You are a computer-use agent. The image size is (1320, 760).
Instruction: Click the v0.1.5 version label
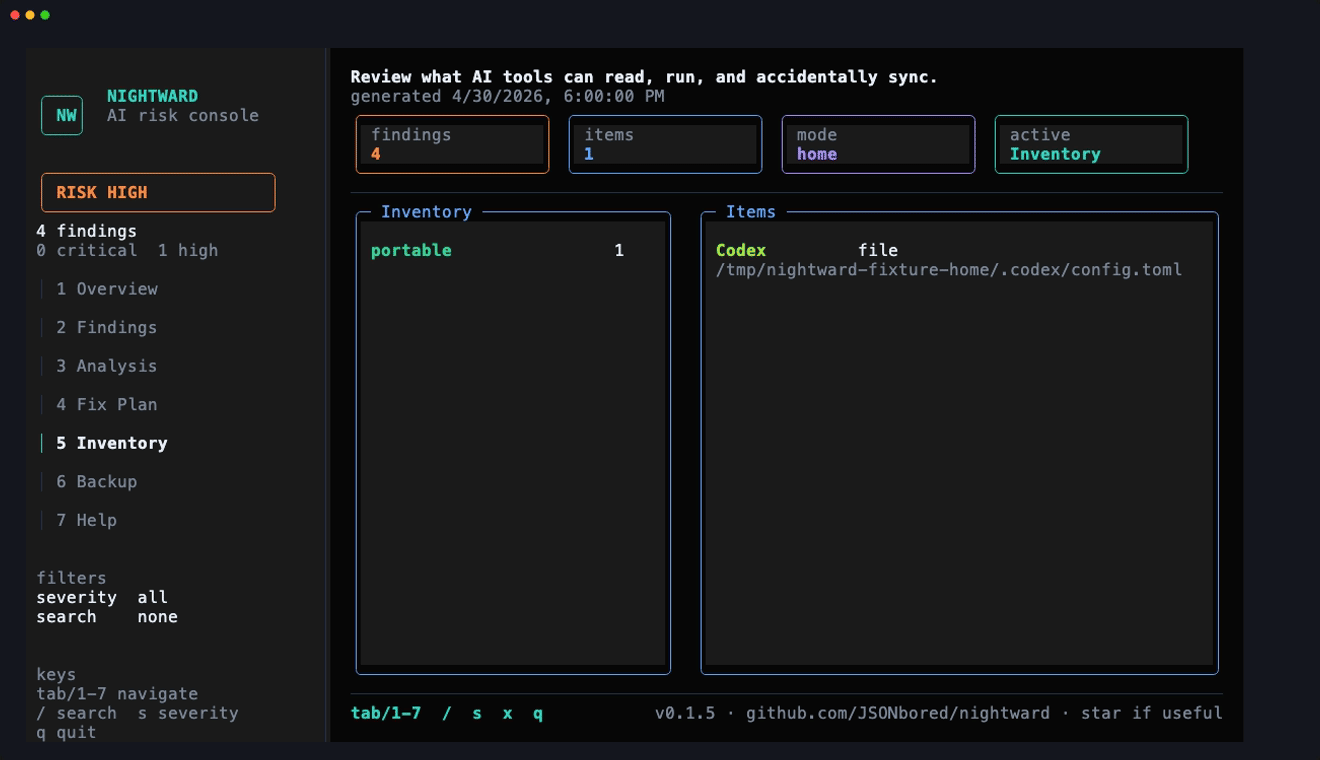click(685, 713)
